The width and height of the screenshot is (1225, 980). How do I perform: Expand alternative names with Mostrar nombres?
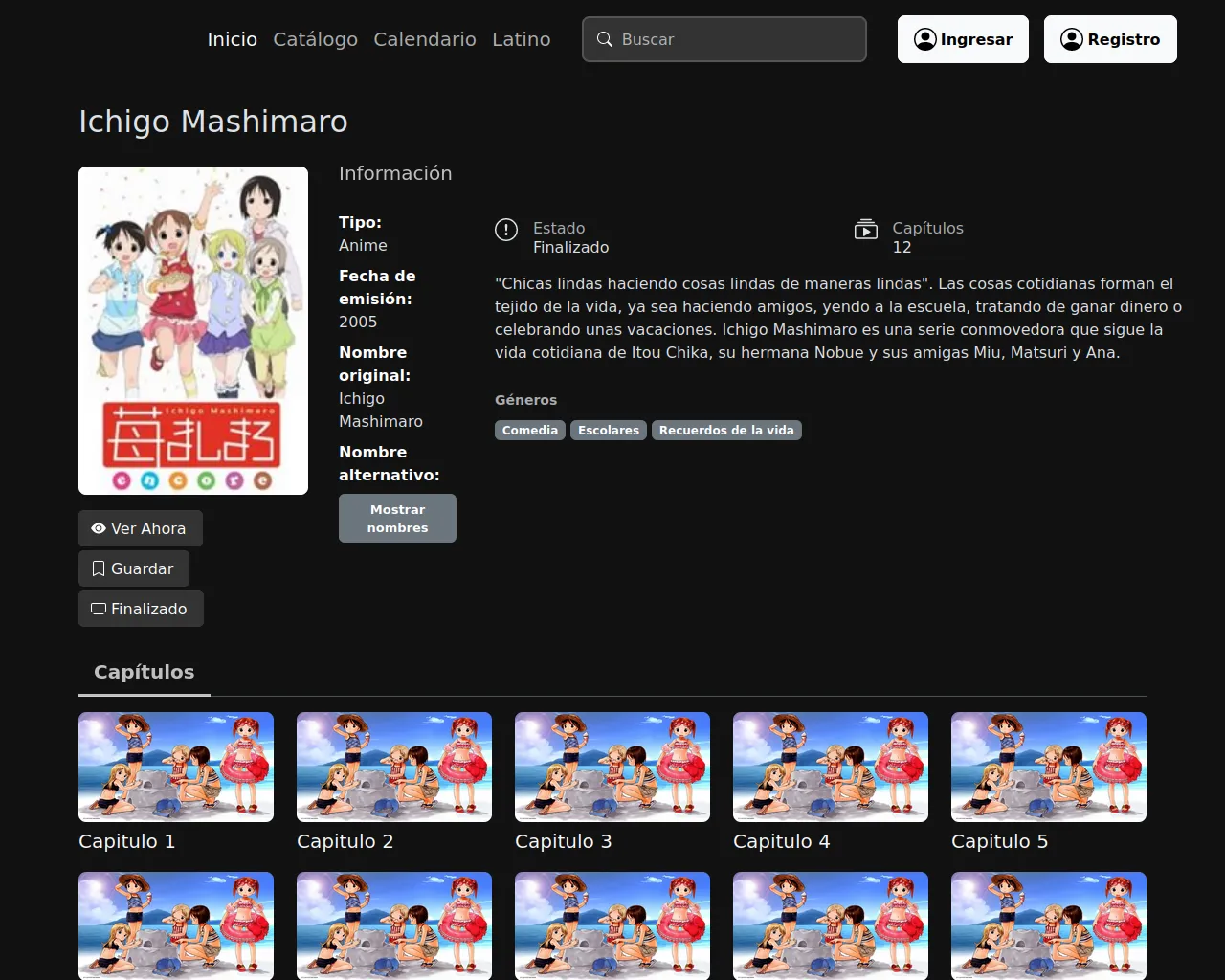coord(397,518)
